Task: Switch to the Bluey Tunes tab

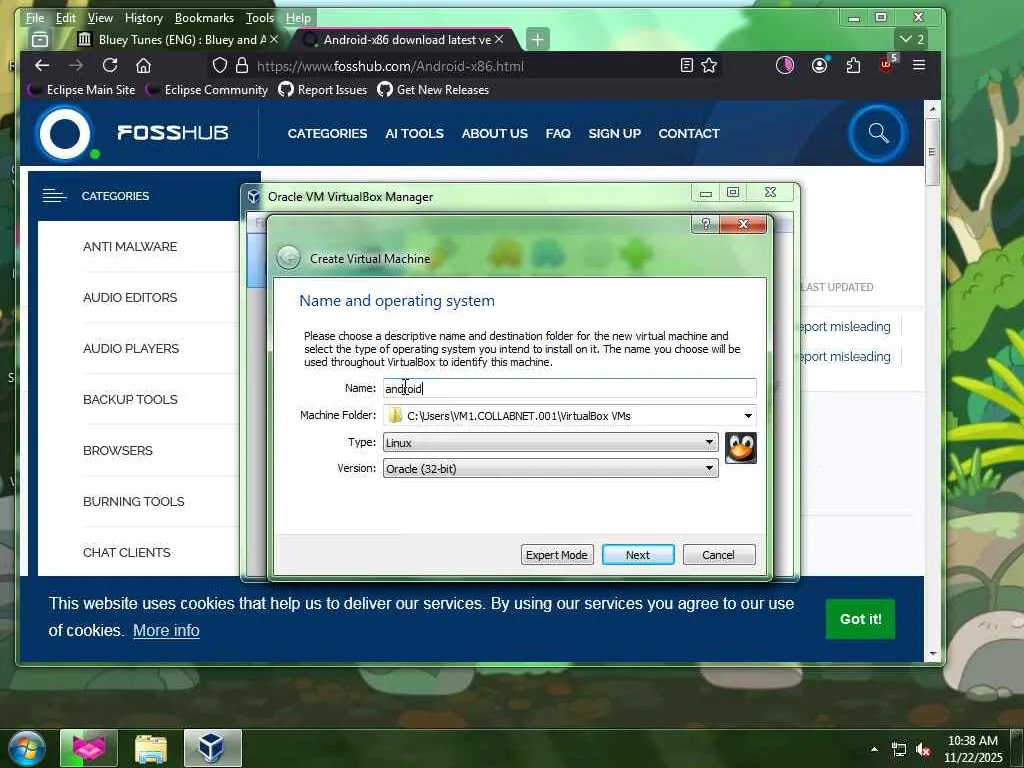Action: coord(178,40)
